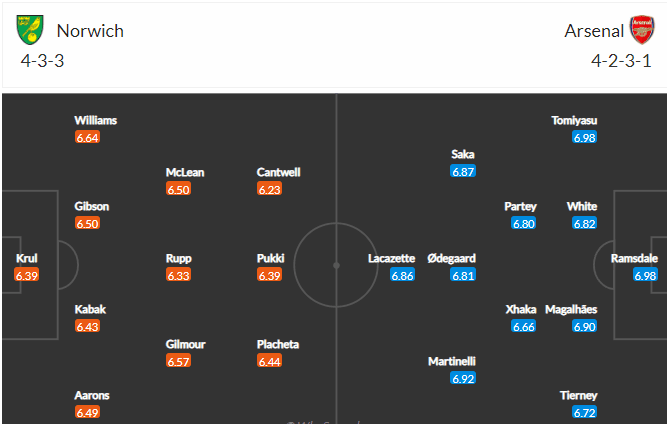Select Tierney in Arsenal defence
Image resolution: width=667 pixels, height=424 pixels.
point(579,396)
